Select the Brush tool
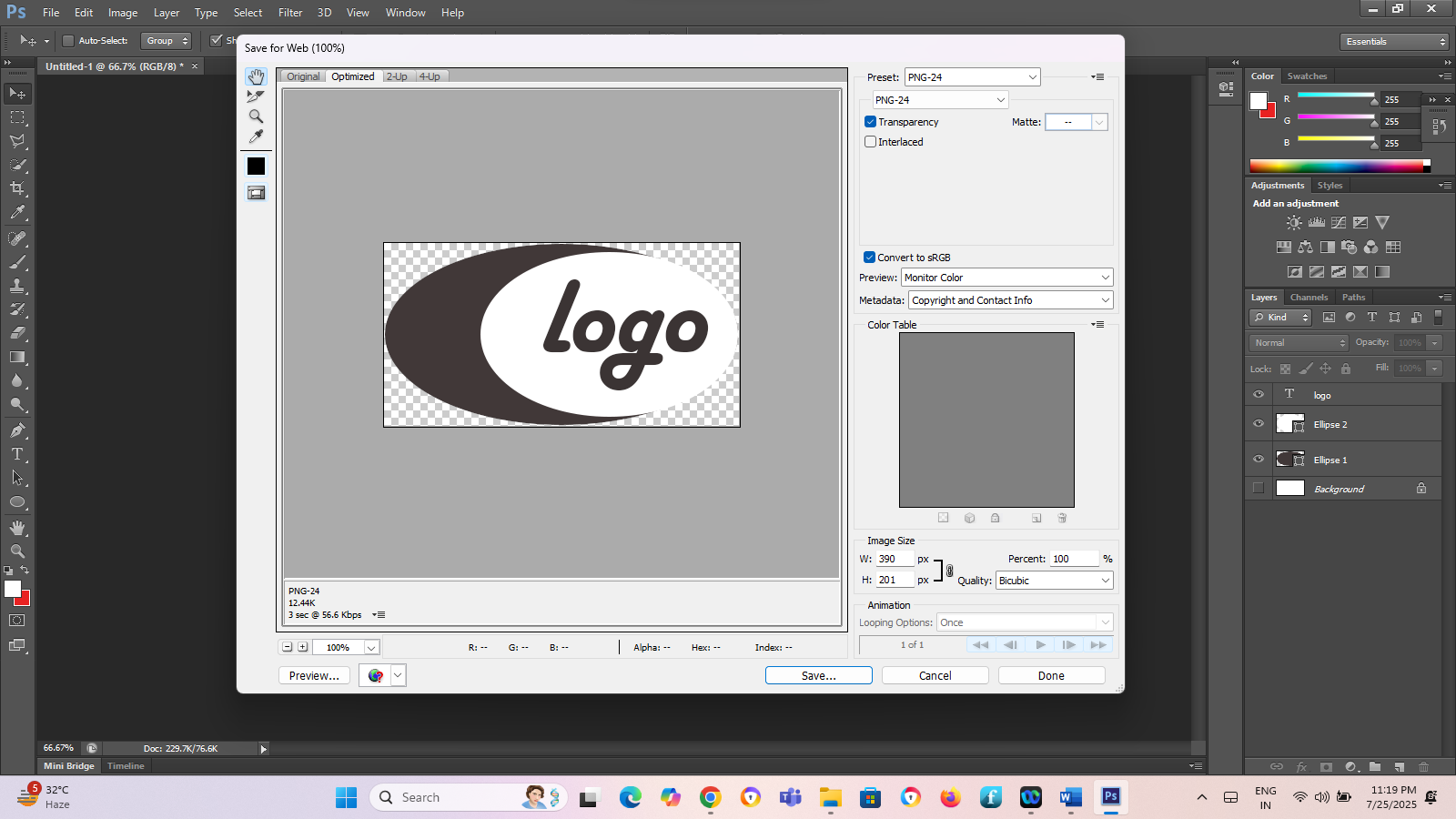This screenshot has height=819, width=1456. coord(17,262)
